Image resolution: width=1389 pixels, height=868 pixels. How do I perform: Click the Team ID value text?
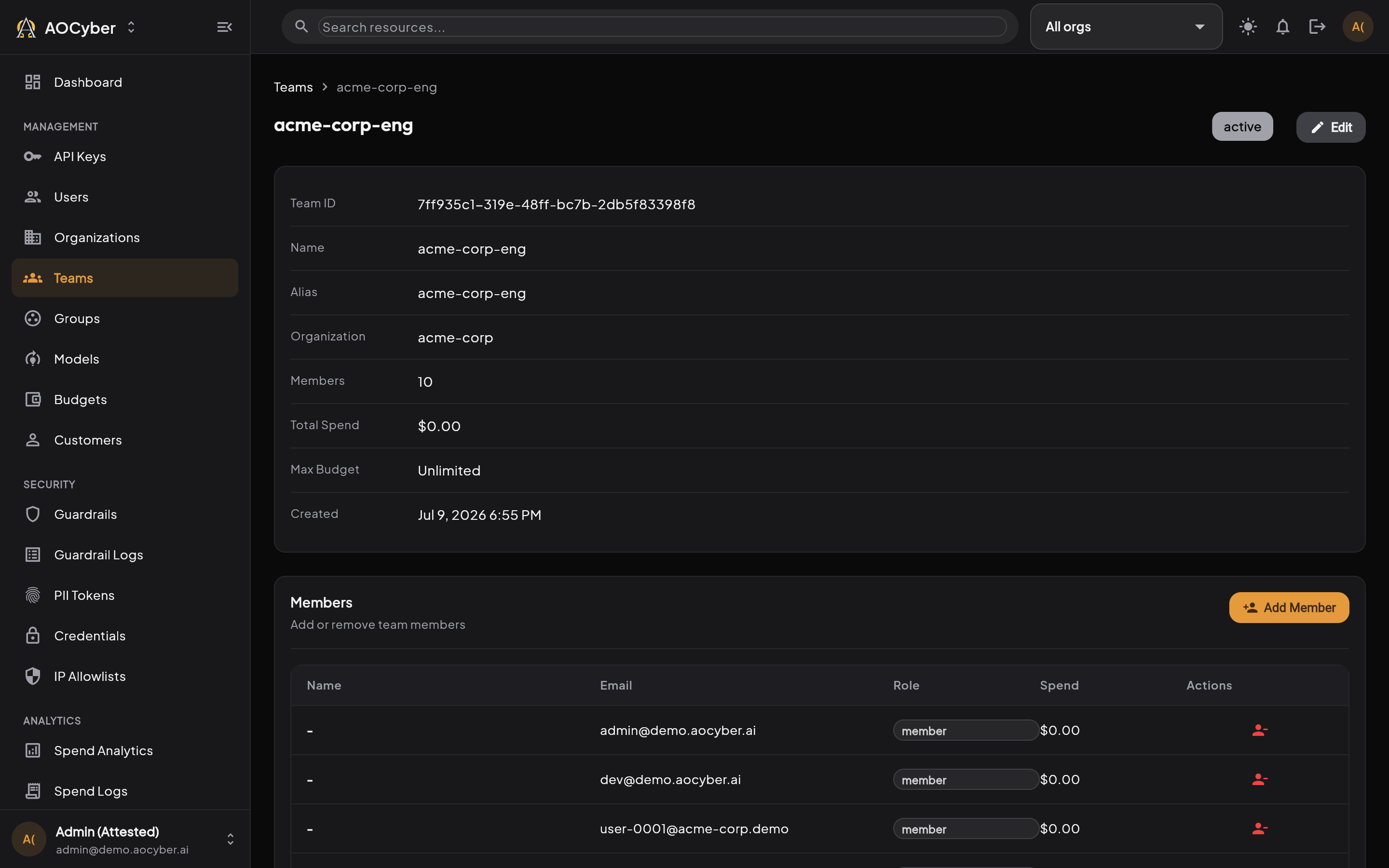pyautogui.click(x=556, y=204)
